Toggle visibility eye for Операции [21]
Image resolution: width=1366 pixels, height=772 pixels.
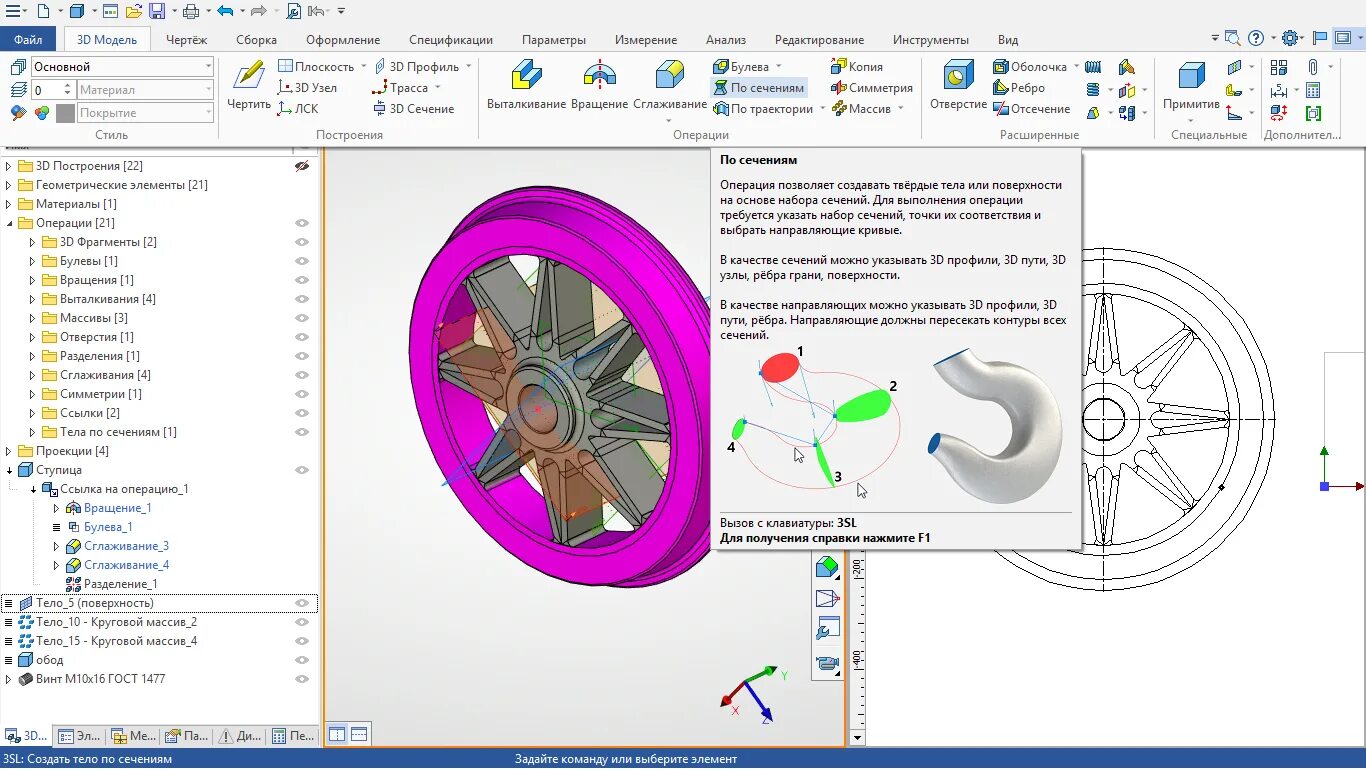pos(302,223)
